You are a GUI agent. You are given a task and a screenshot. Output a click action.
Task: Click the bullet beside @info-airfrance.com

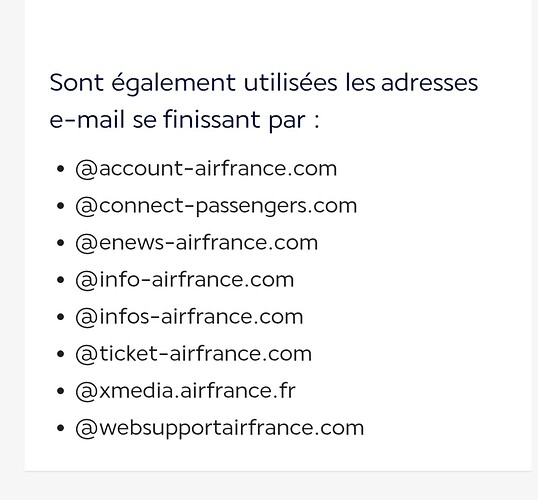click(x=60, y=280)
